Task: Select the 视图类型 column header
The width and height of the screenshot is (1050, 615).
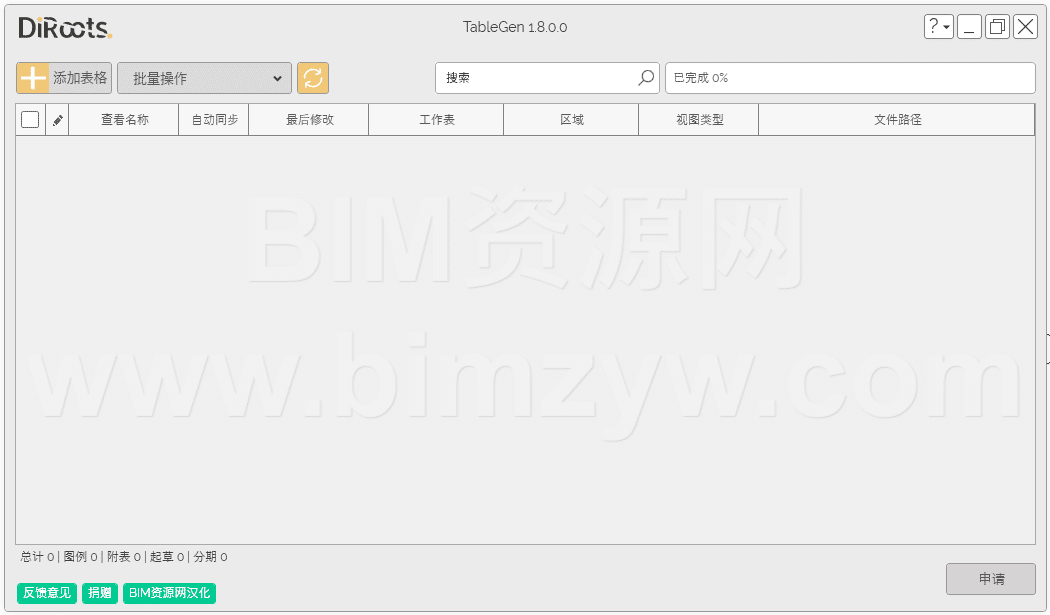Action: 699,120
